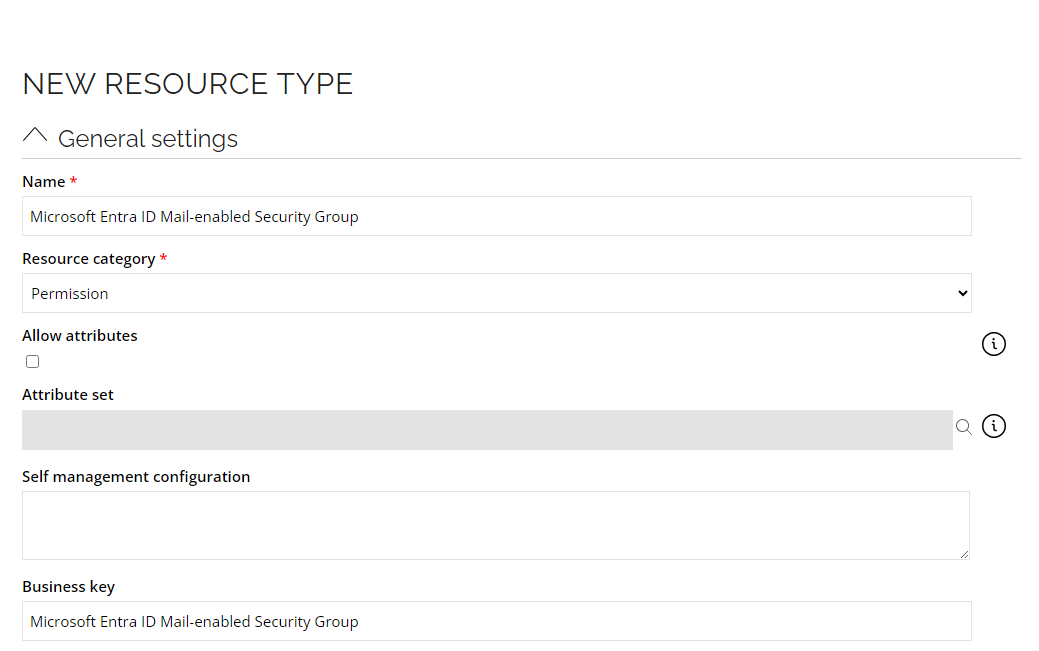1039x651 pixels.
Task: Click the Business key label
Action: pos(68,587)
